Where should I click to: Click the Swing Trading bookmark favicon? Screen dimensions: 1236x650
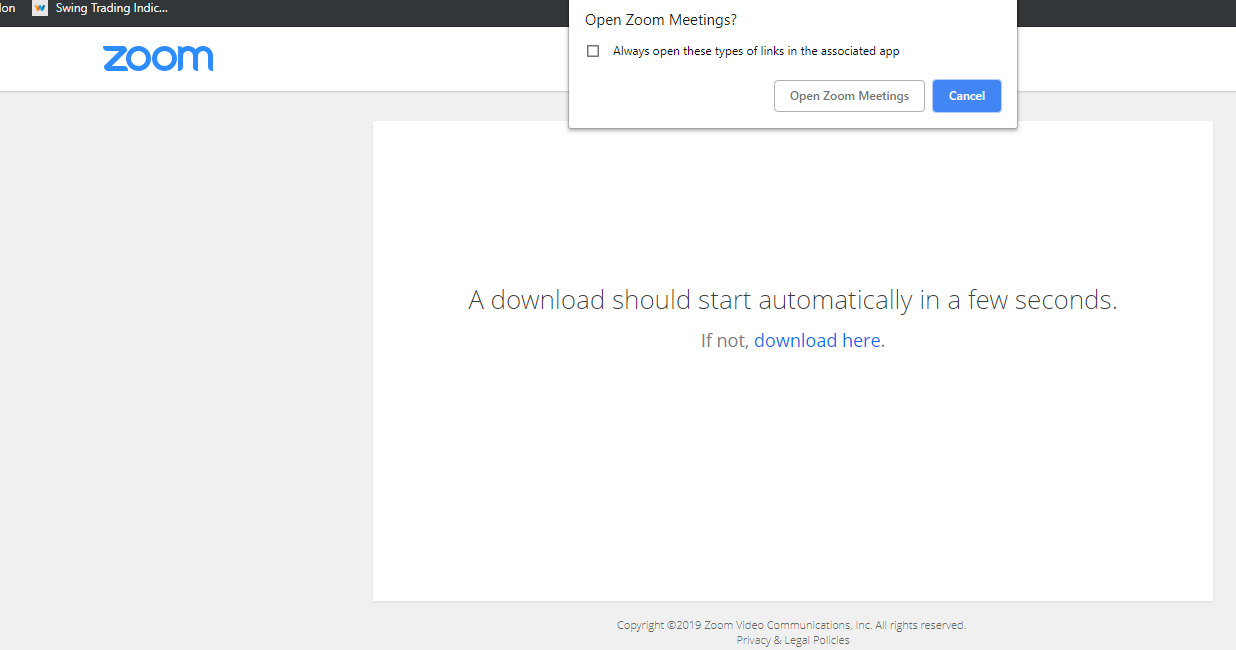pyautogui.click(x=40, y=9)
